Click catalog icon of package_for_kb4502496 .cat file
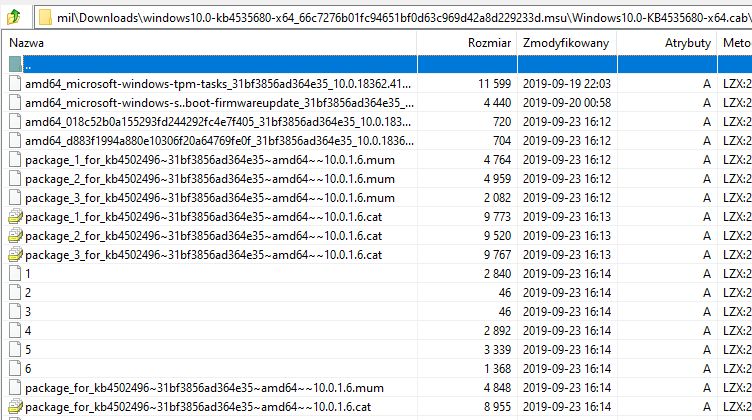 (15, 407)
